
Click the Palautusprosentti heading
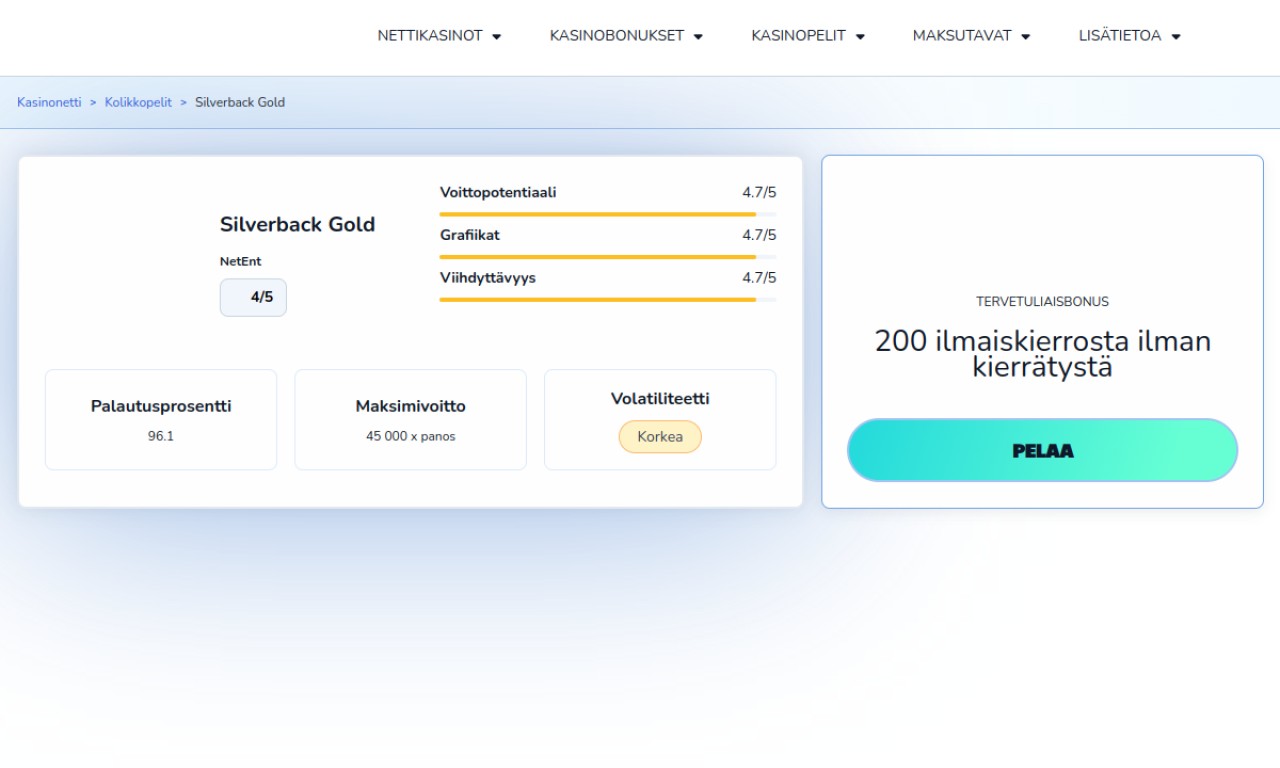(161, 406)
